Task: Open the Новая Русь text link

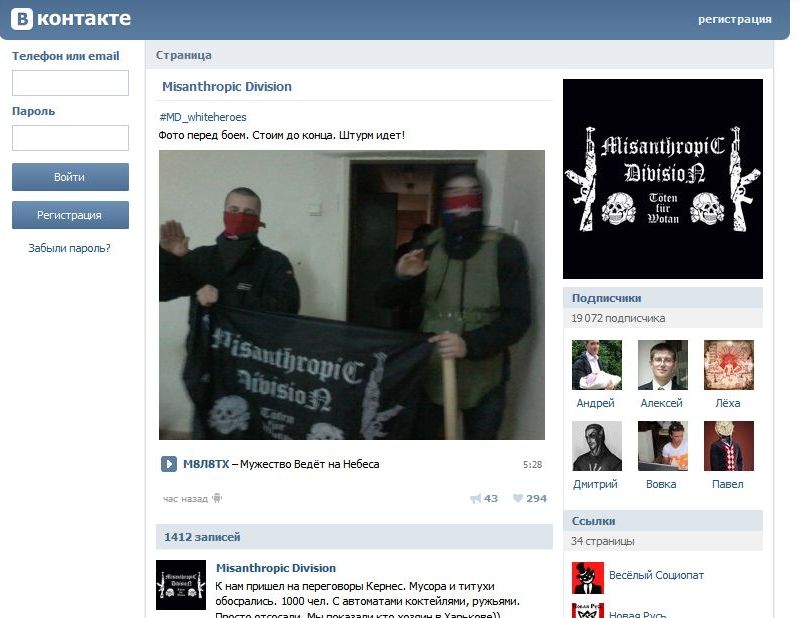Action: point(637,613)
